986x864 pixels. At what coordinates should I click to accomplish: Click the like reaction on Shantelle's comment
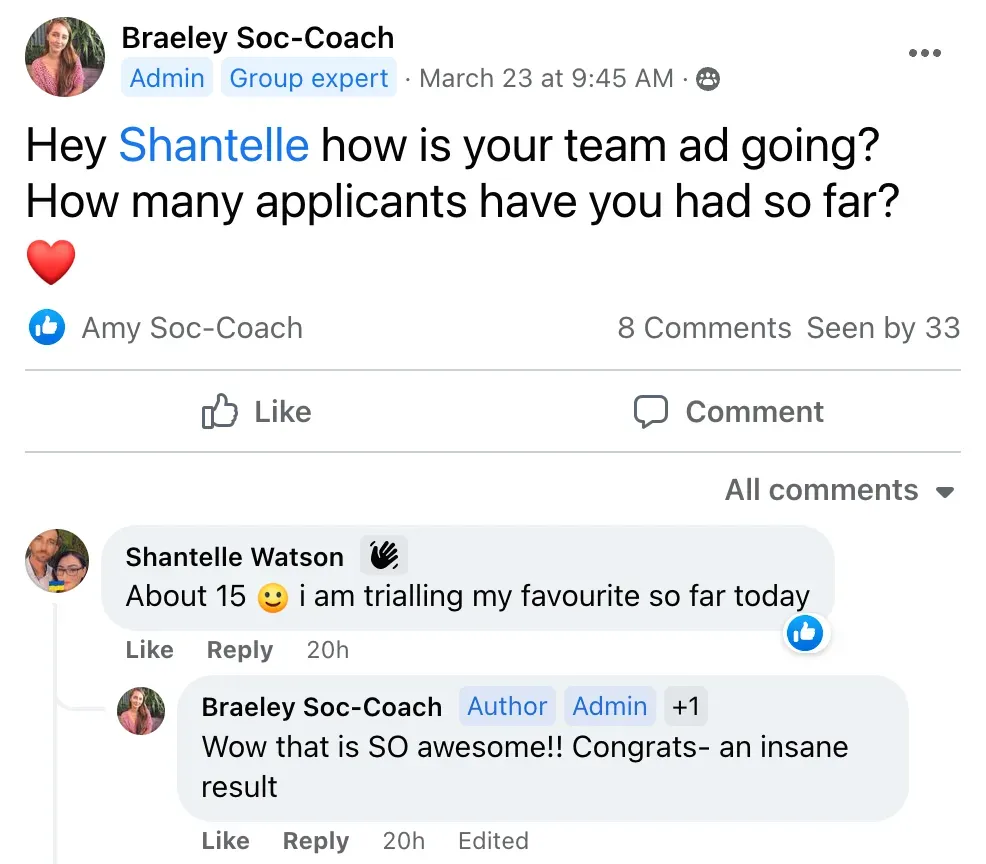(805, 633)
